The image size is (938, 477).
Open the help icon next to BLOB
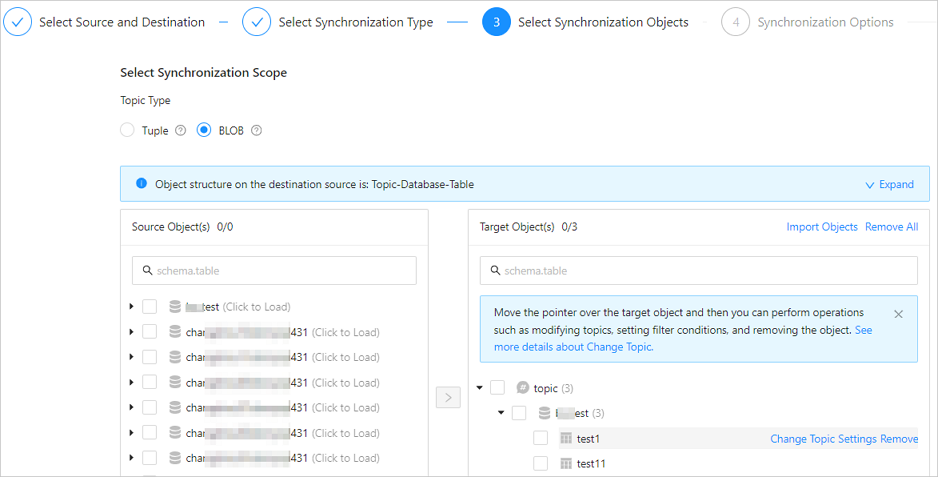click(257, 130)
